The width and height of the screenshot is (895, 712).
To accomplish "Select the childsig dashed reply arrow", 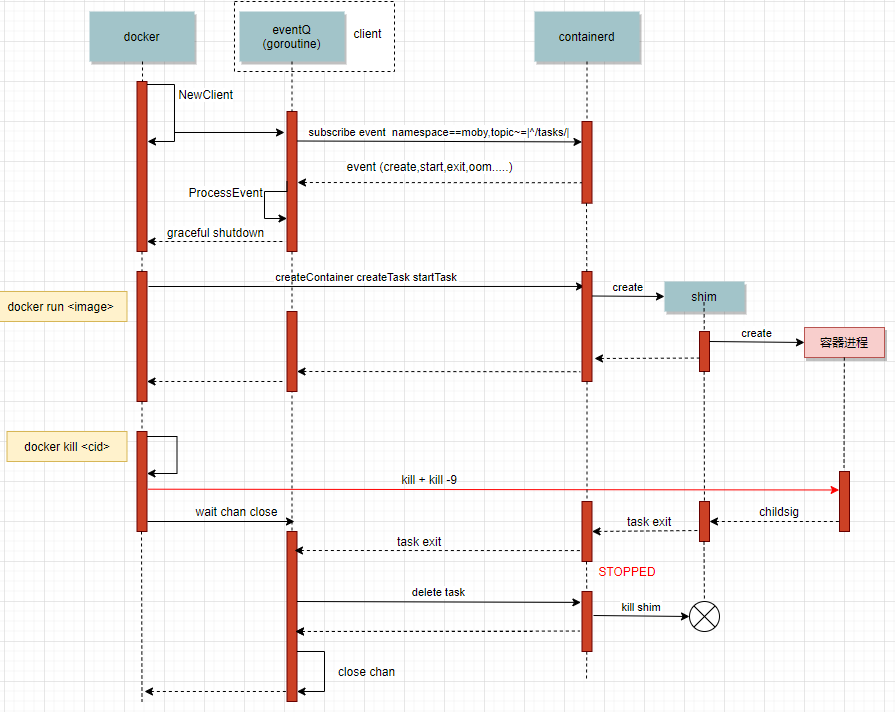I will [x=775, y=522].
